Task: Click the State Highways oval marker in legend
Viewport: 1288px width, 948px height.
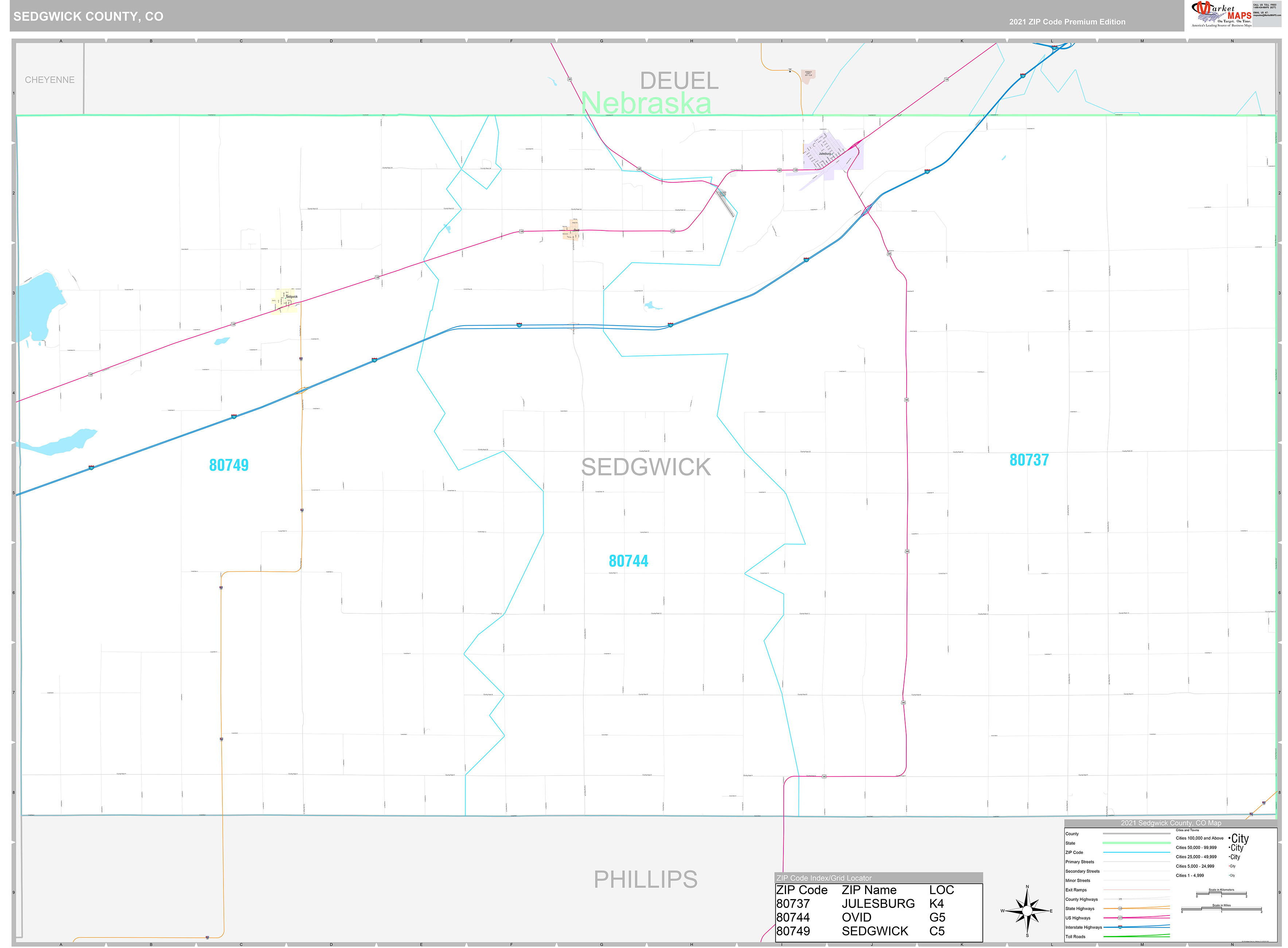Action: 1120,909
